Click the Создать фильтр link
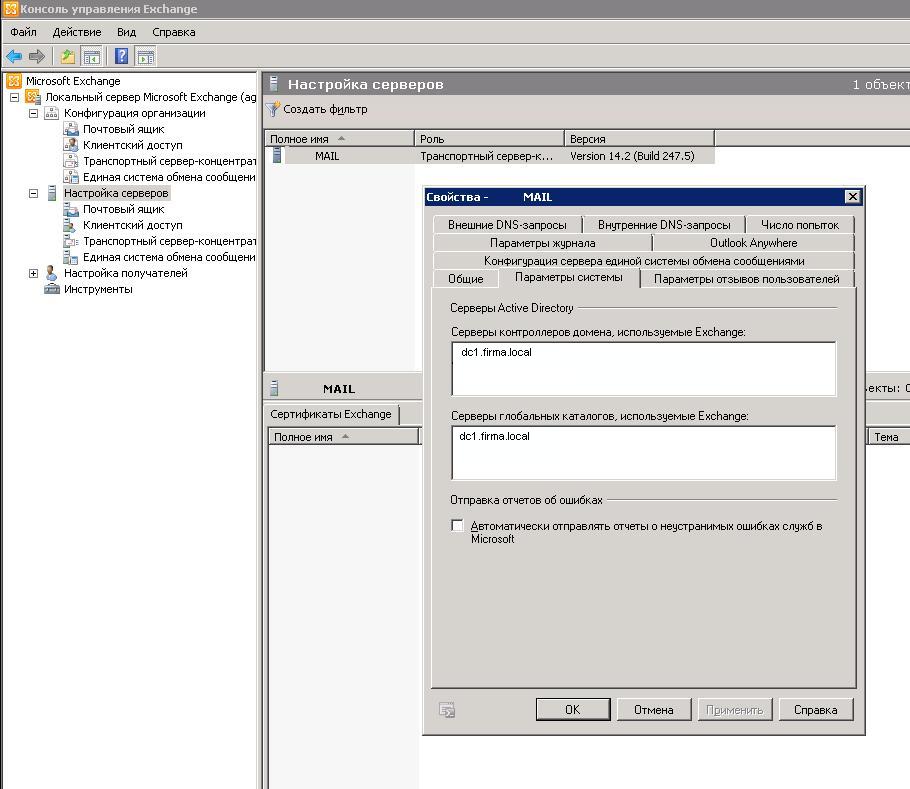Screen dimensions: 910x789 coord(325,109)
